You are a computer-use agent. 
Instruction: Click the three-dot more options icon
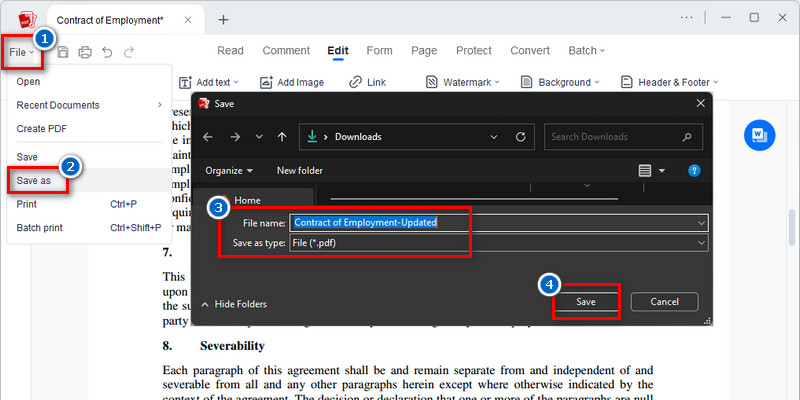[686, 17]
